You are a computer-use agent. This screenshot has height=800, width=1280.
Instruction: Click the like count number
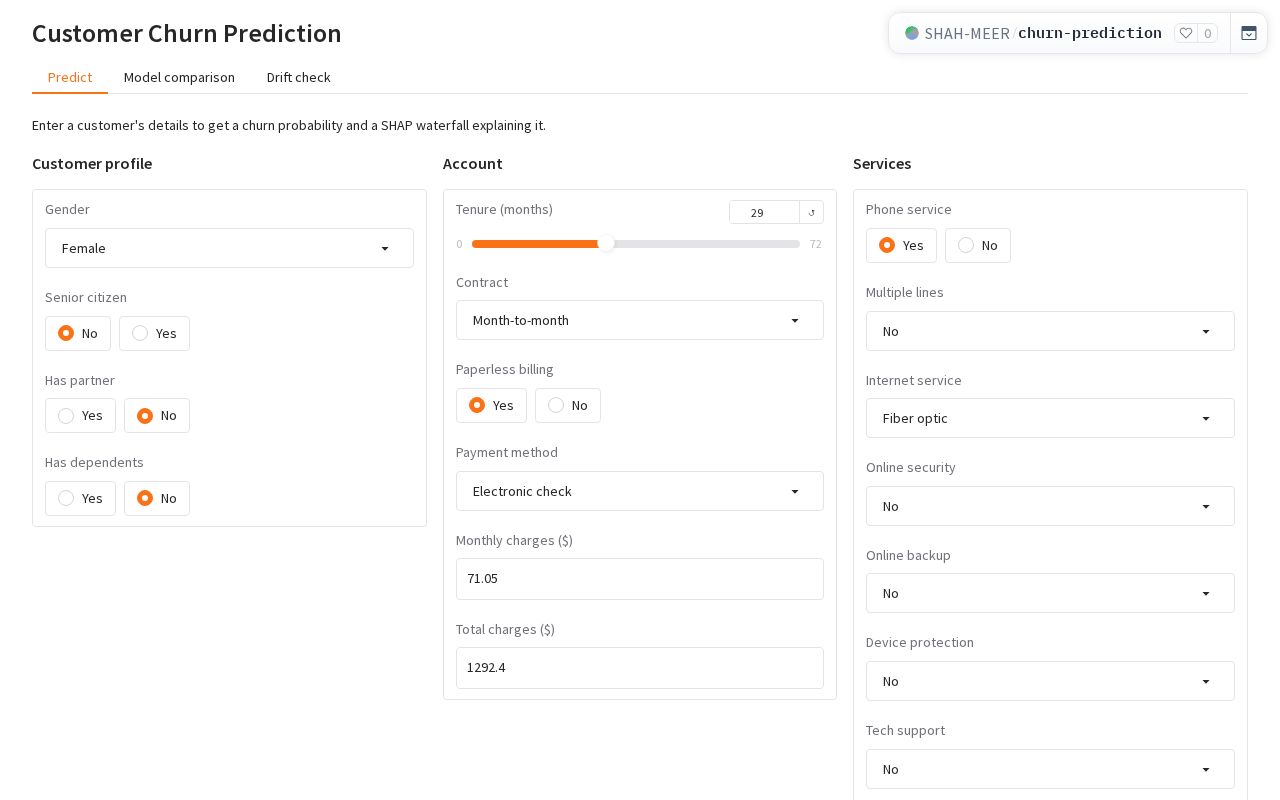1207,33
